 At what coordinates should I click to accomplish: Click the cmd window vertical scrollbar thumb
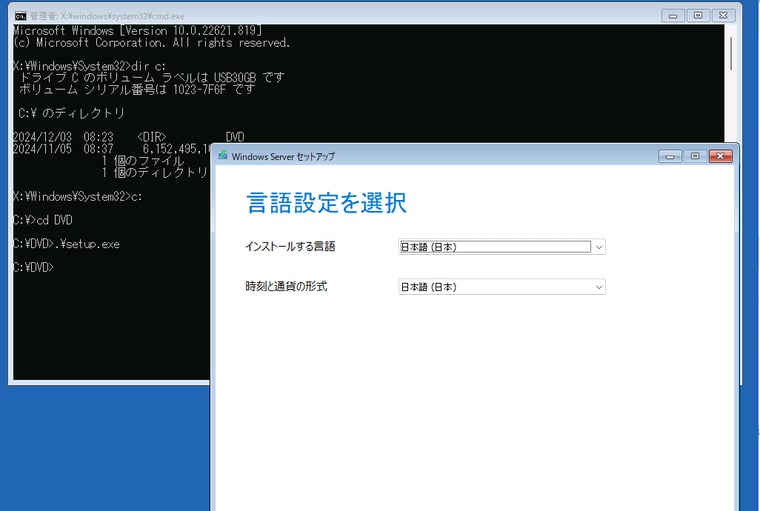(730, 53)
